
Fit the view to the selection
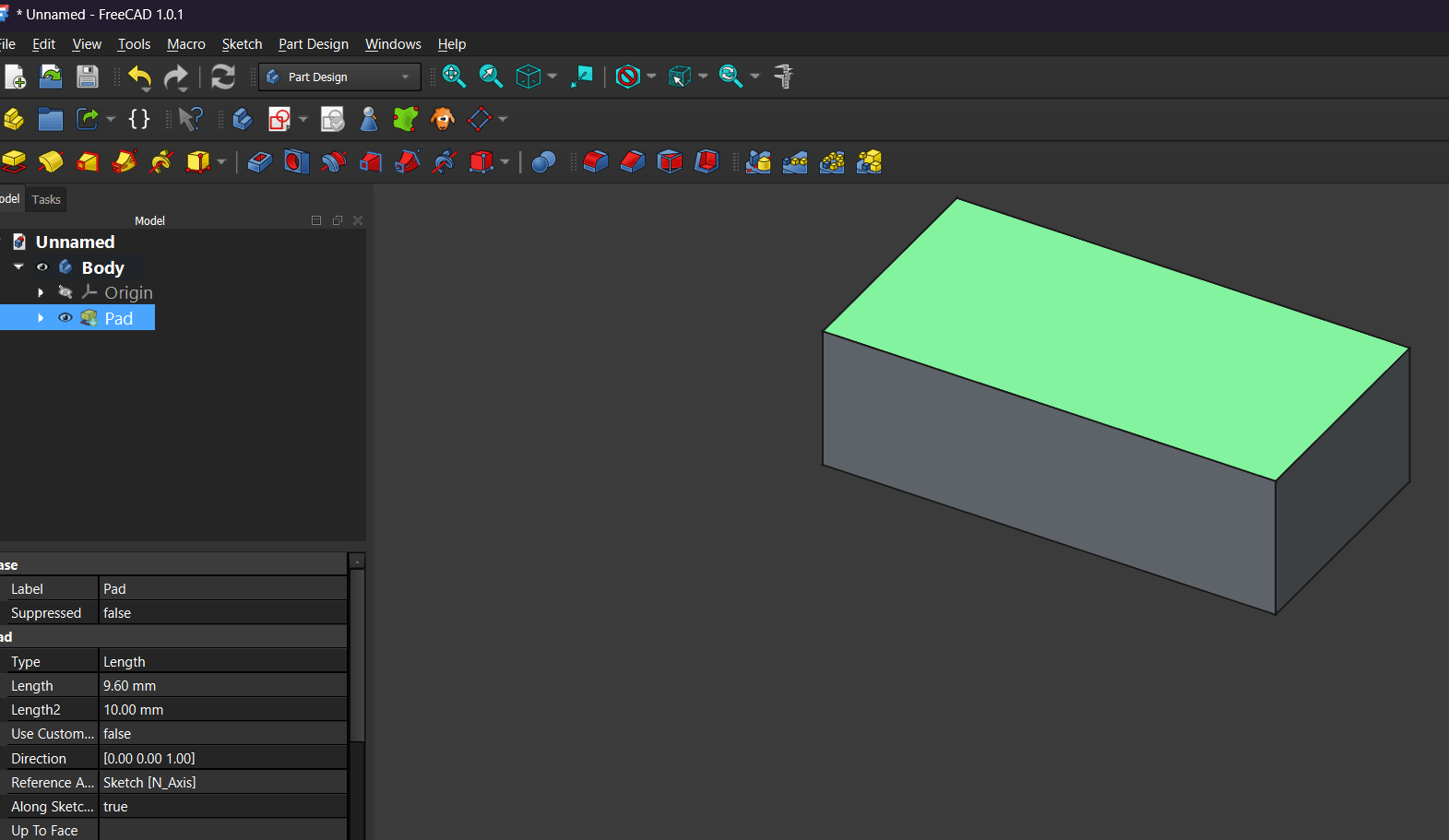[x=491, y=77]
